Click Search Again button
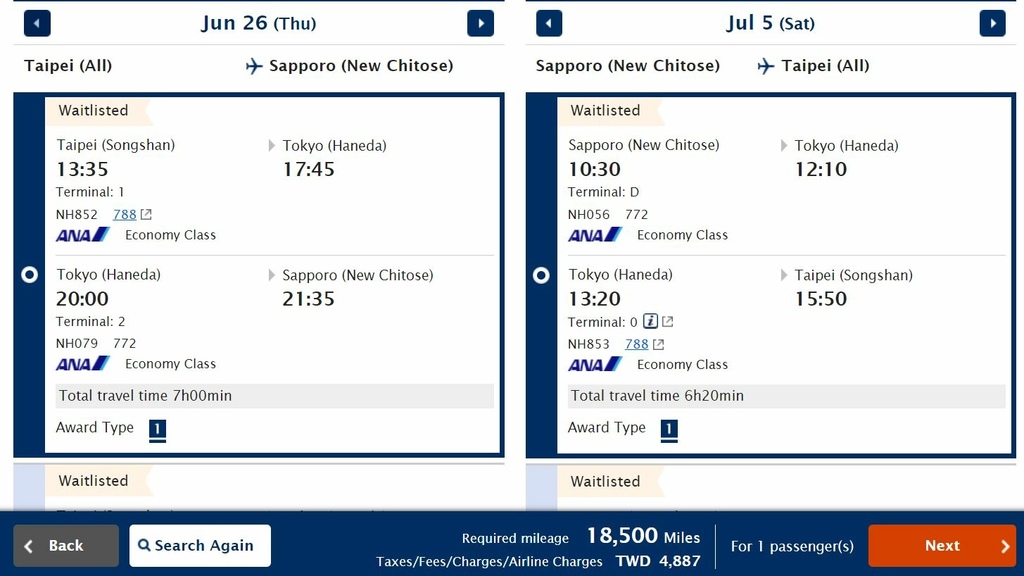The image size is (1024, 576). pyautogui.click(x=200, y=546)
